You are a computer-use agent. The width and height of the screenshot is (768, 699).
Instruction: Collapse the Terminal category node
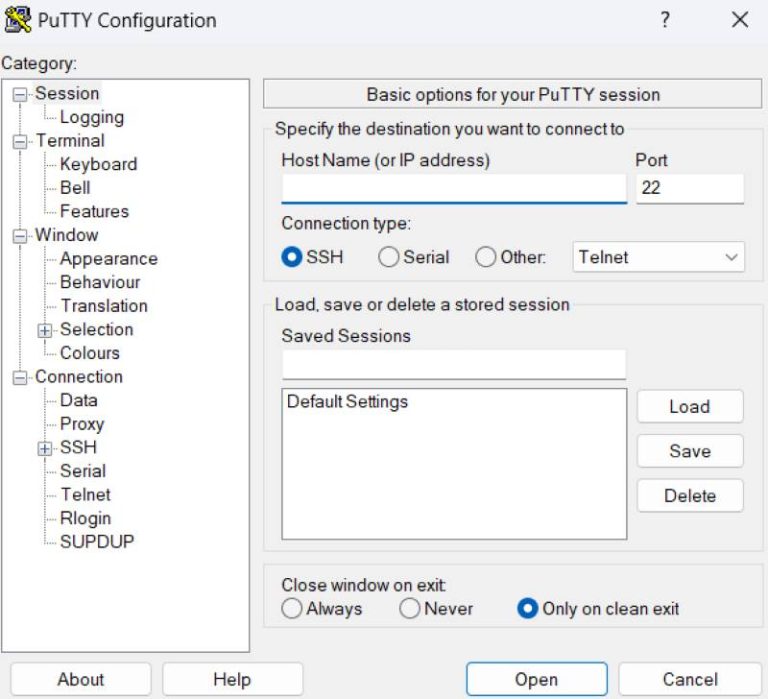(x=20, y=141)
